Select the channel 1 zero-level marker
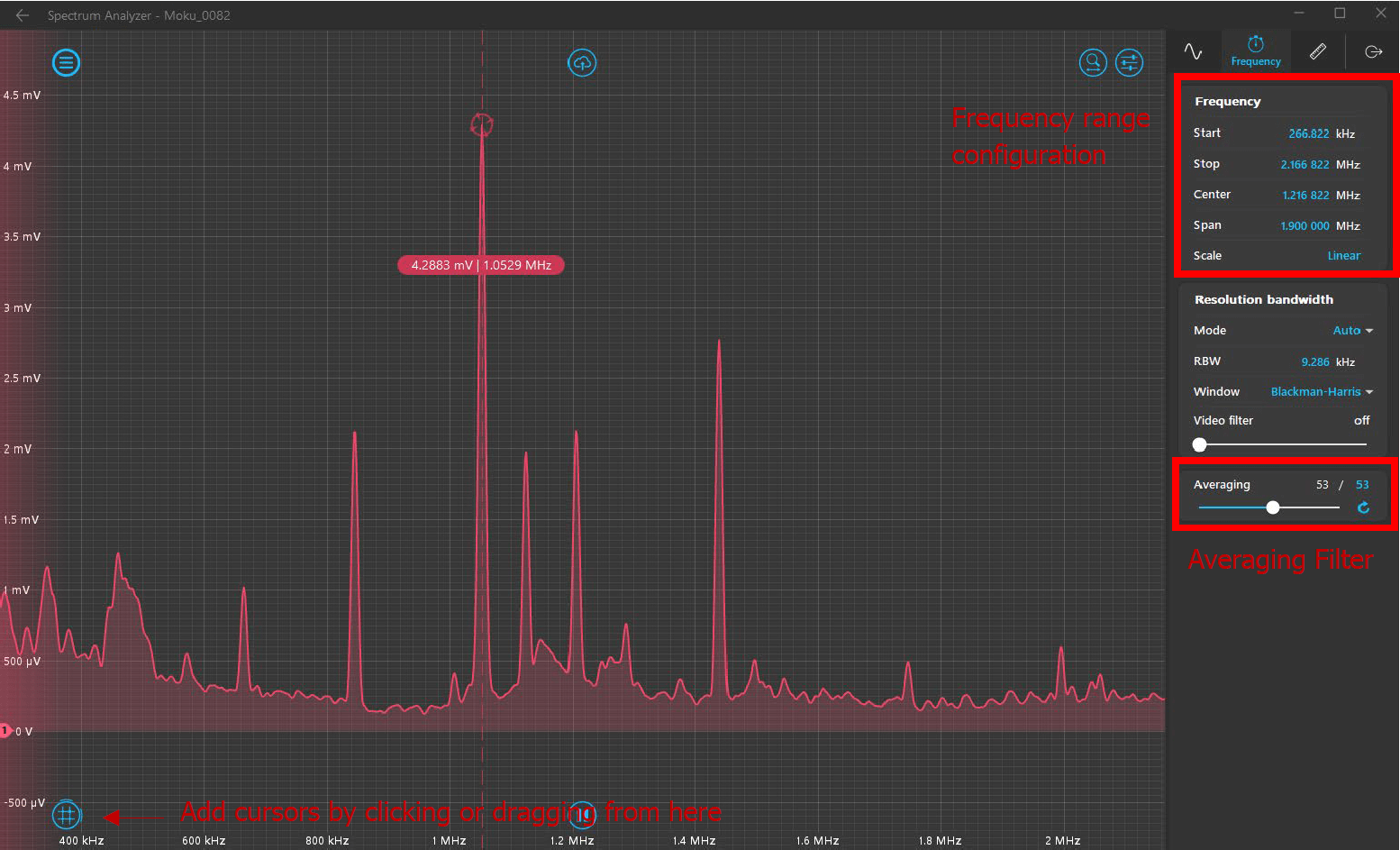The image size is (1400, 850). coord(5,730)
